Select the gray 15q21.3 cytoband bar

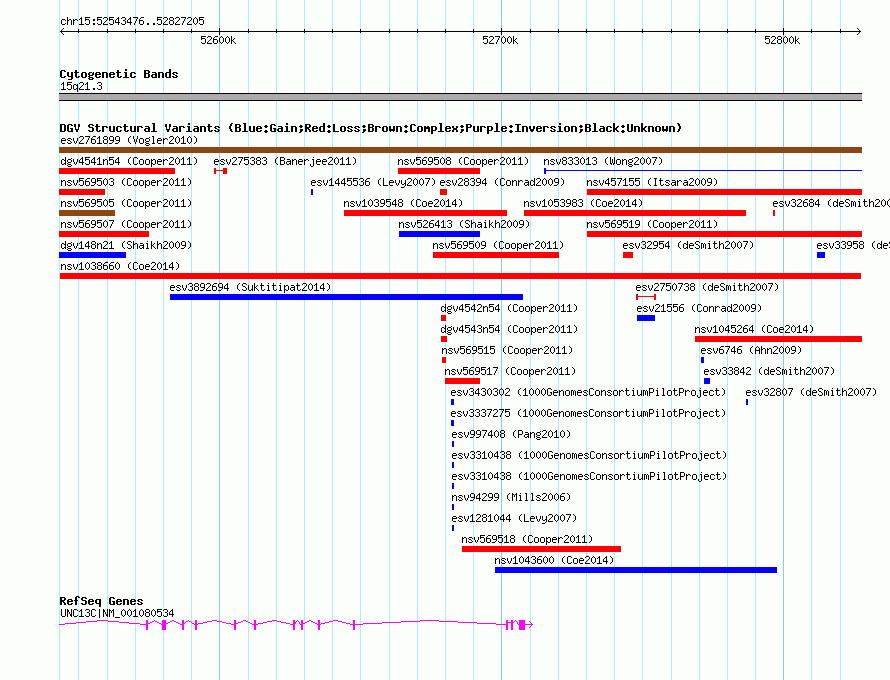[x=460, y=97]
